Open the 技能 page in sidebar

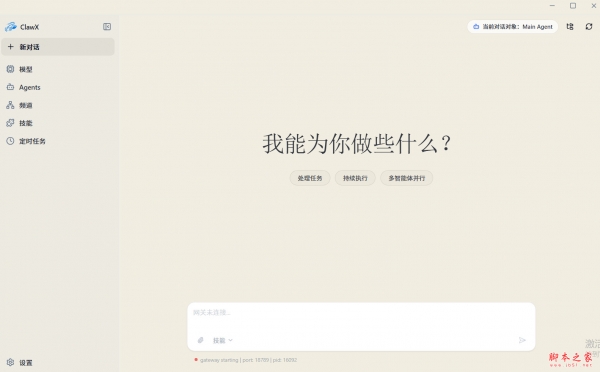pos(58,123)
